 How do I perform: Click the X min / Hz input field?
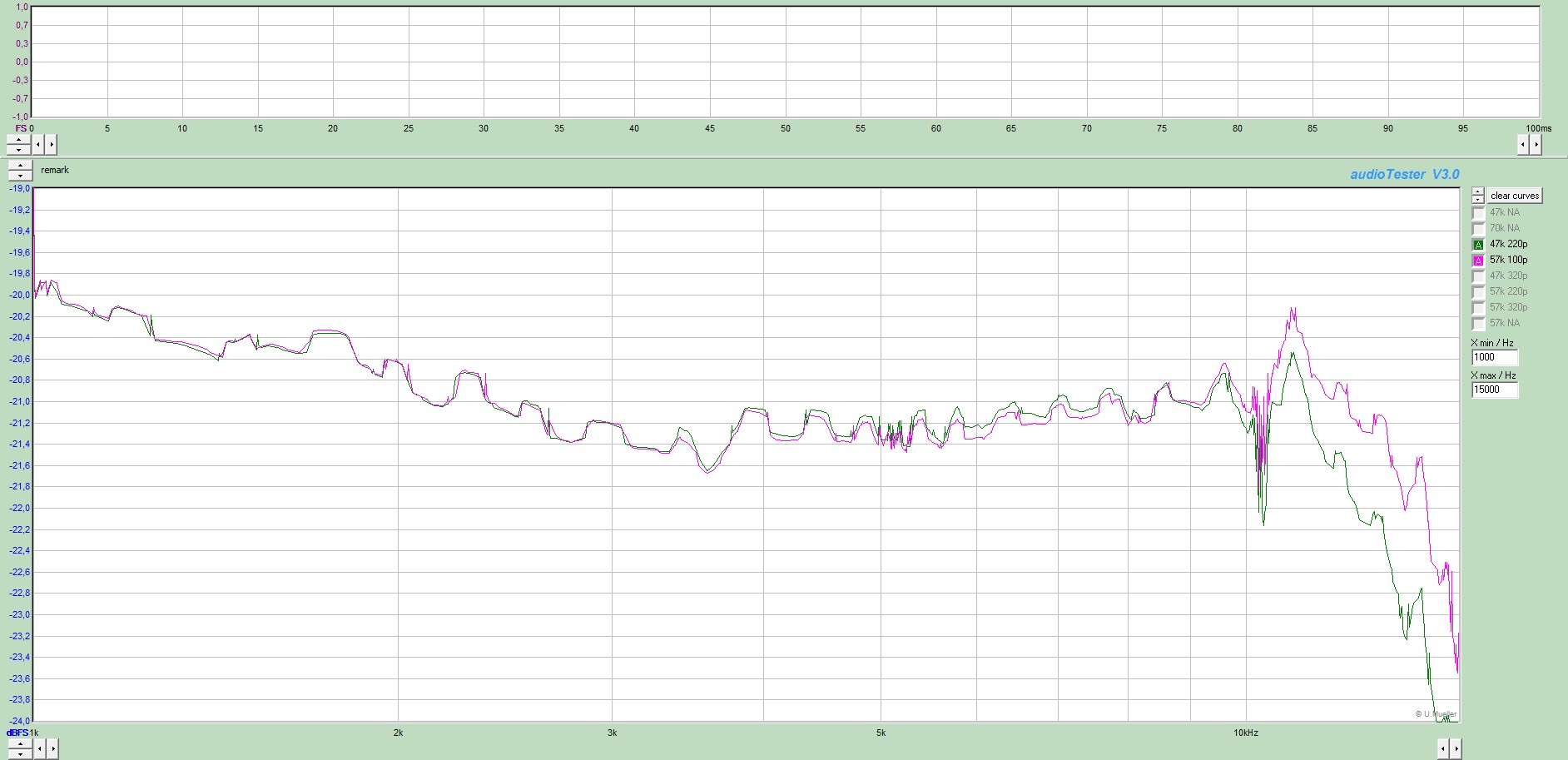pos(1494,357)
